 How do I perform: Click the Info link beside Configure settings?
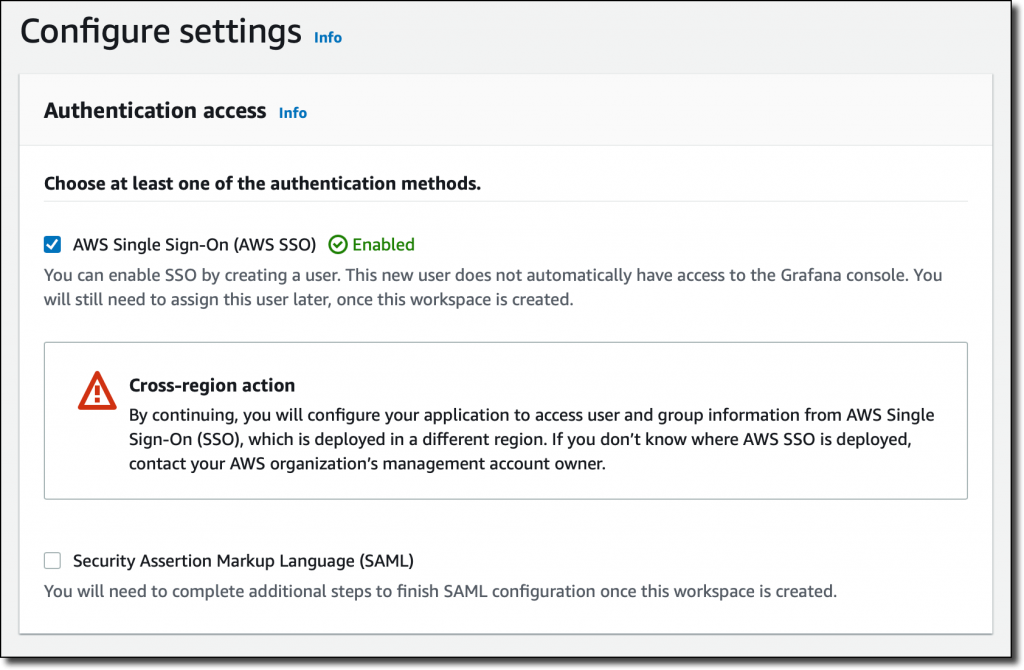pyautogui.click(x=327, y=37)
